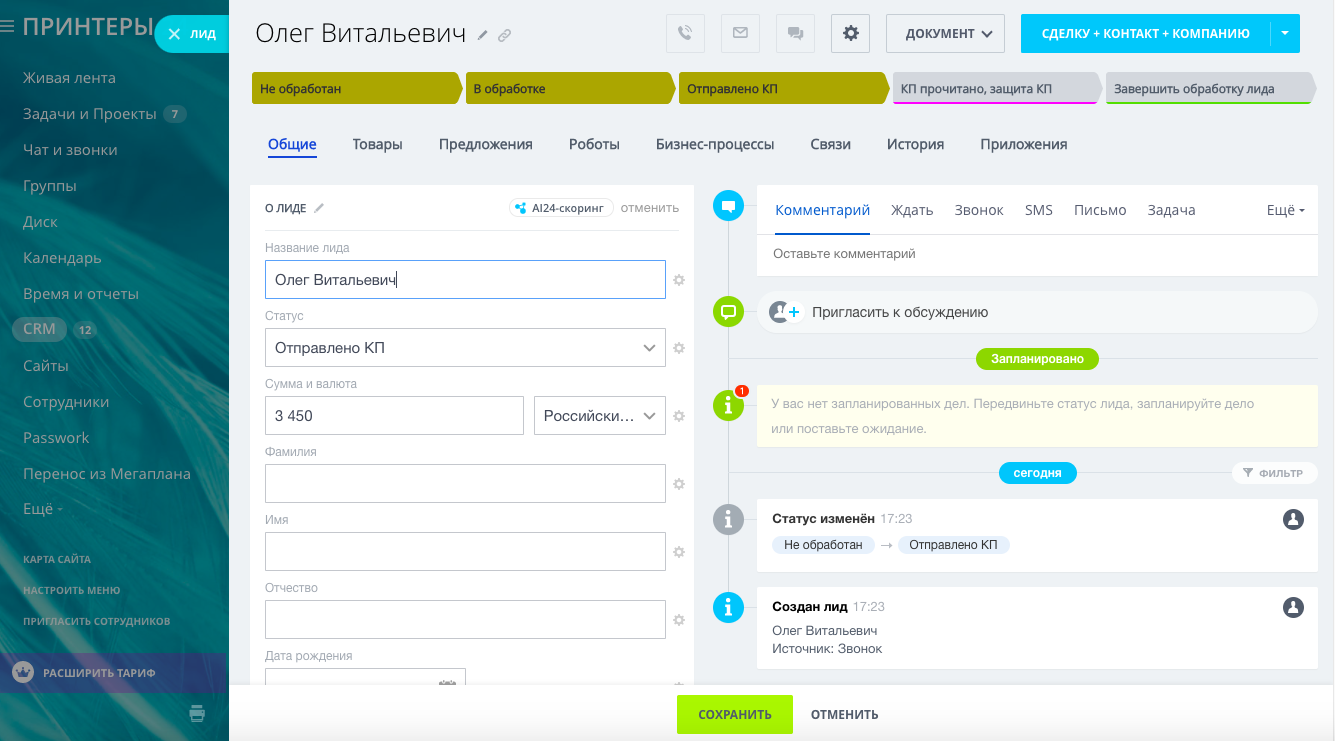
Task: Select the Комментарий timeline tab
Action: pyautogui.click(x=822, y=210)
